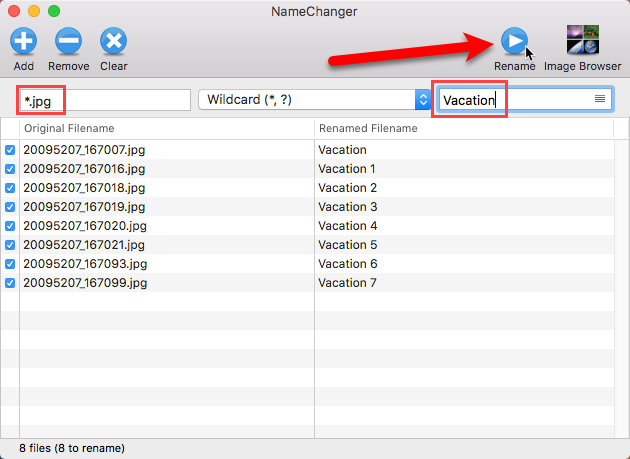The image size is (630, 459).
Task: Click the Add files plus icon
Action: point(23,41)
